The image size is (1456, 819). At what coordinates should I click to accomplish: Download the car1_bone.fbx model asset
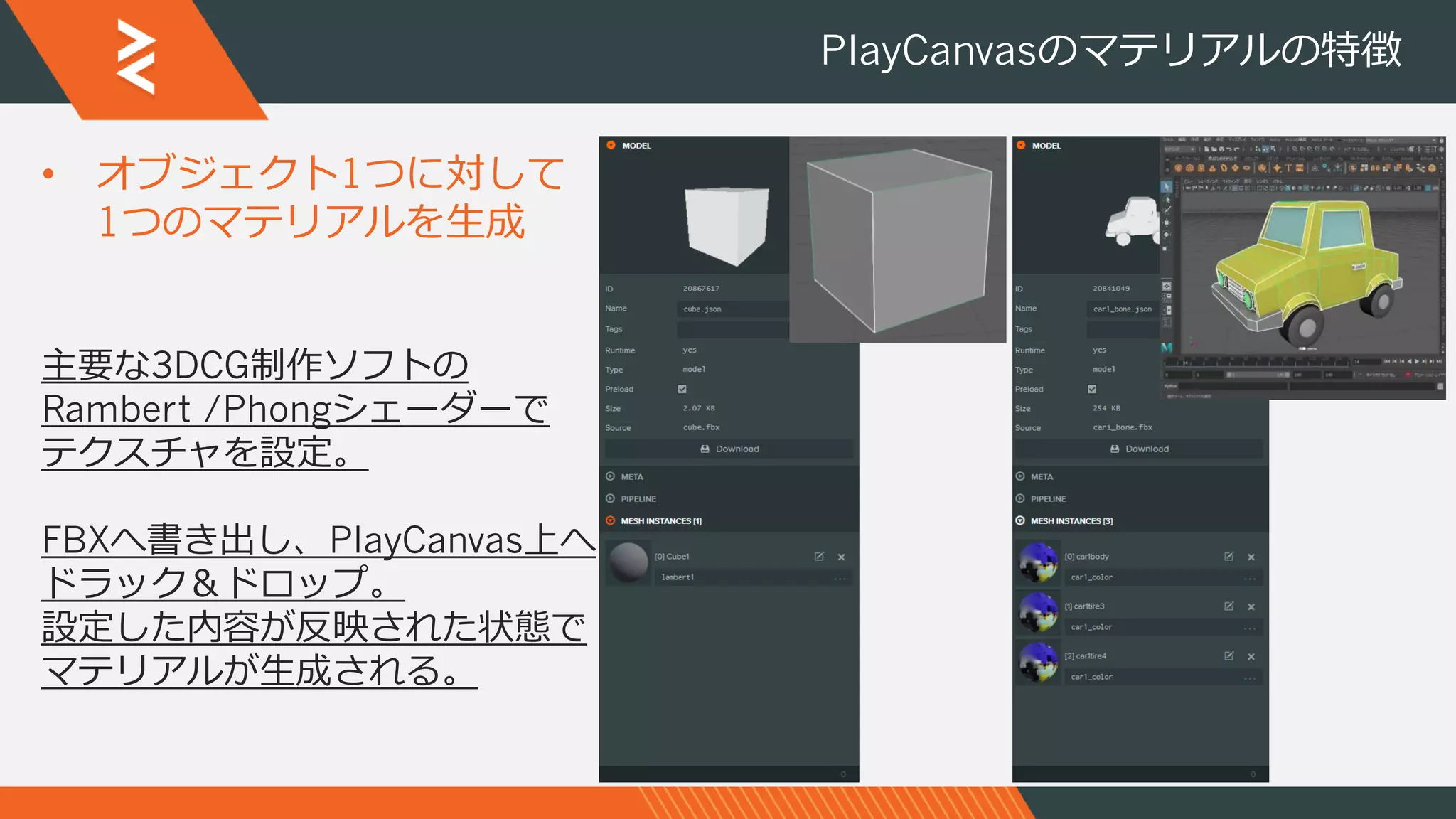coord(1139,449)
